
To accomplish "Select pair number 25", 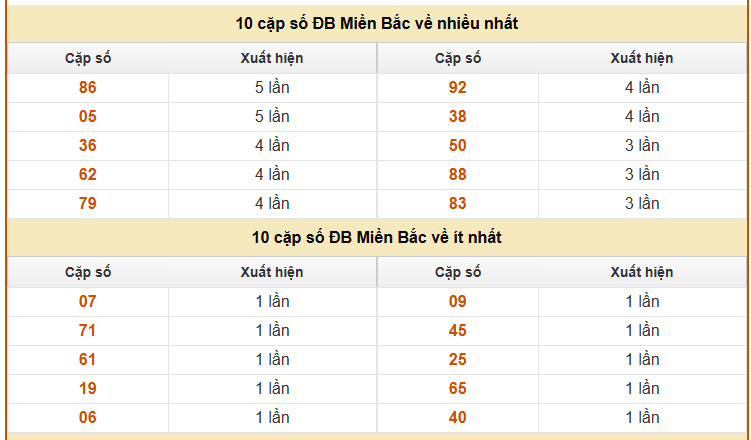I will pyautogui.click(x=458, y=359).
